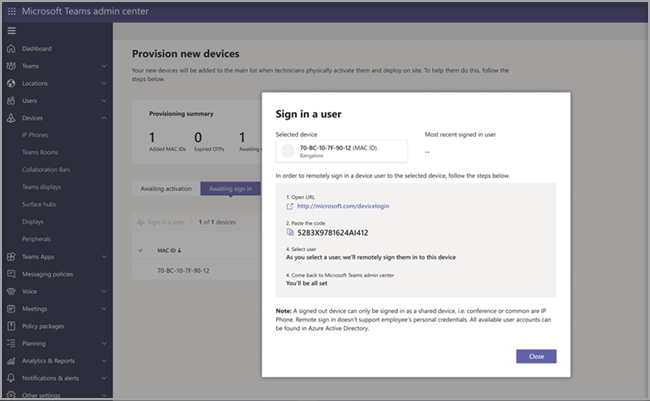Click the MAC ID sort arrow
Image resolution: width=650 pixels, height=401 pixels.
[x=179, y=250]
